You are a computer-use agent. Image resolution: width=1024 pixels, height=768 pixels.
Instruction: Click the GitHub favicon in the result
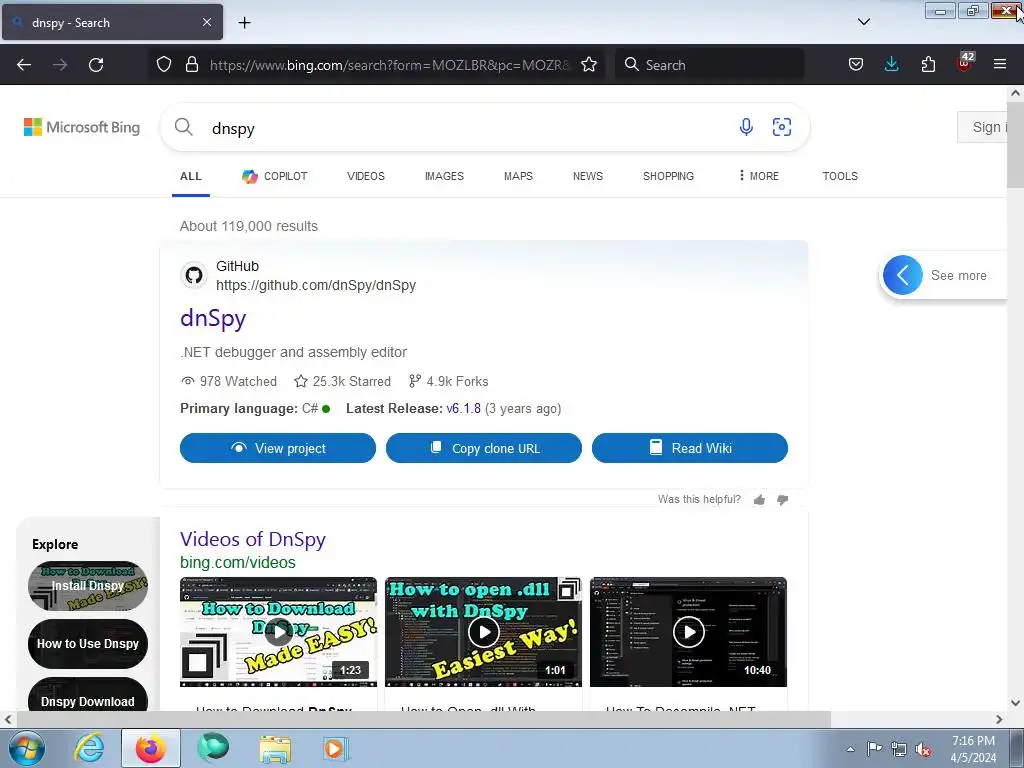(193, 275)
